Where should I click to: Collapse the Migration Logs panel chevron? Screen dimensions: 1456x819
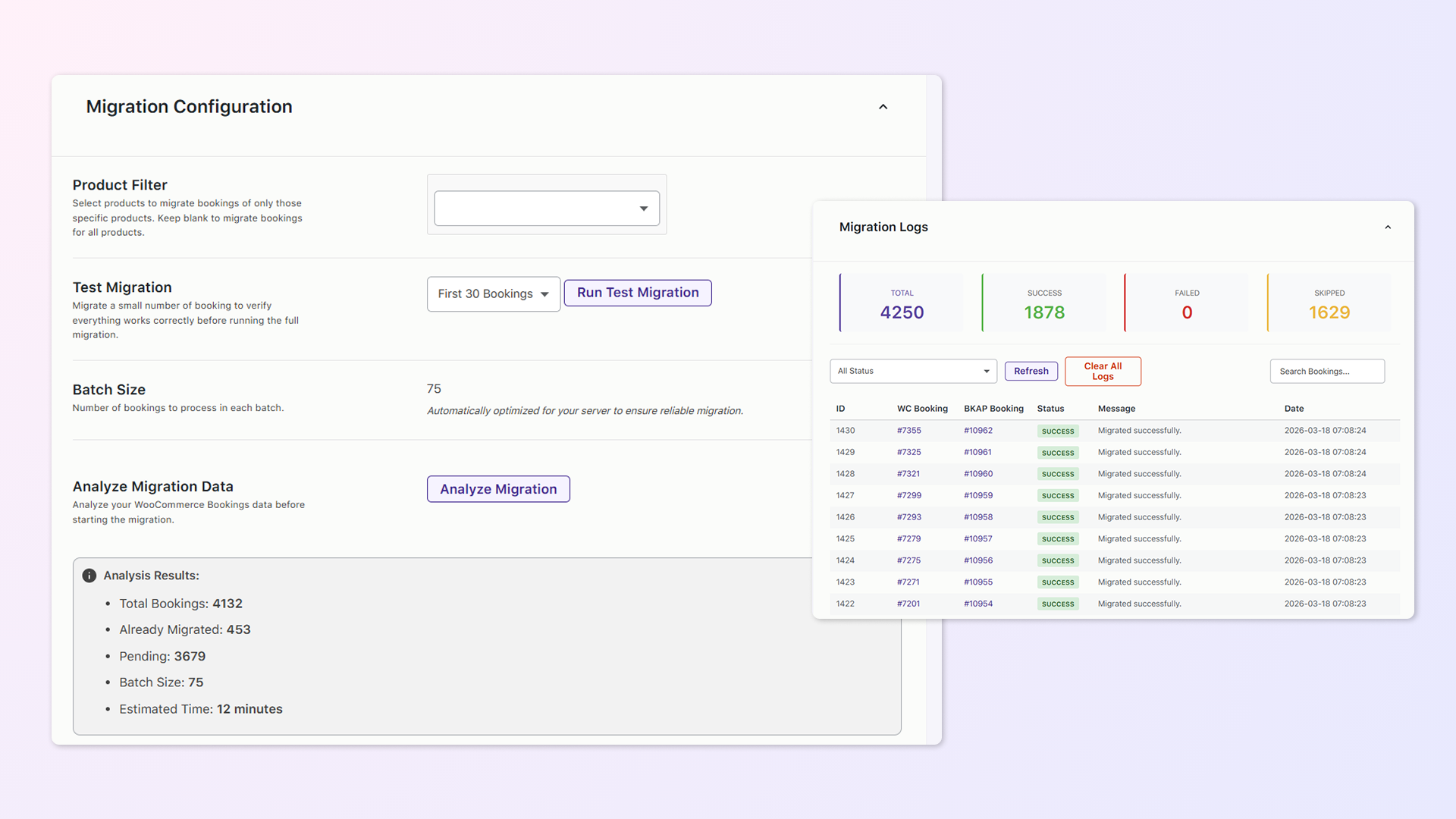point(1388,227)
